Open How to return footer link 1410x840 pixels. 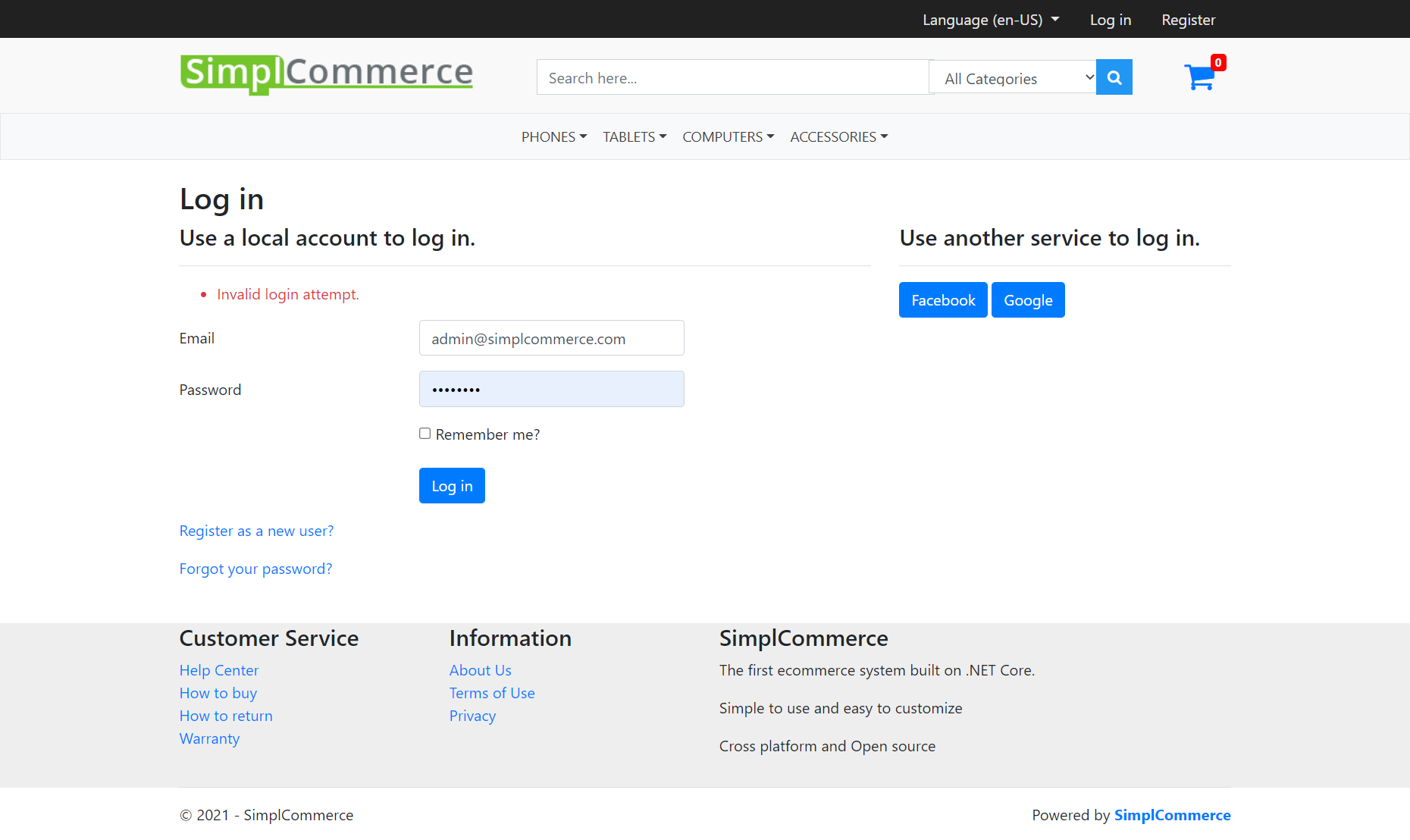click(226, 716)
